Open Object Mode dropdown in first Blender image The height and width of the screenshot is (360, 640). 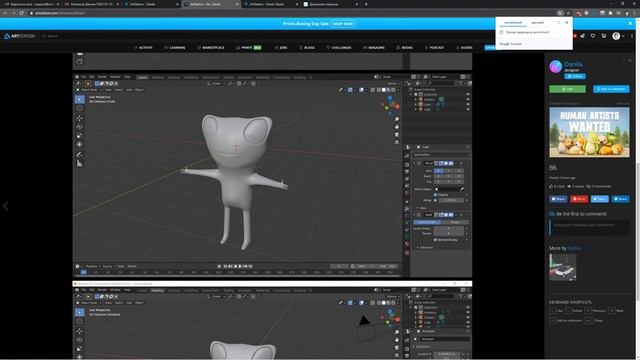(90, 90)
